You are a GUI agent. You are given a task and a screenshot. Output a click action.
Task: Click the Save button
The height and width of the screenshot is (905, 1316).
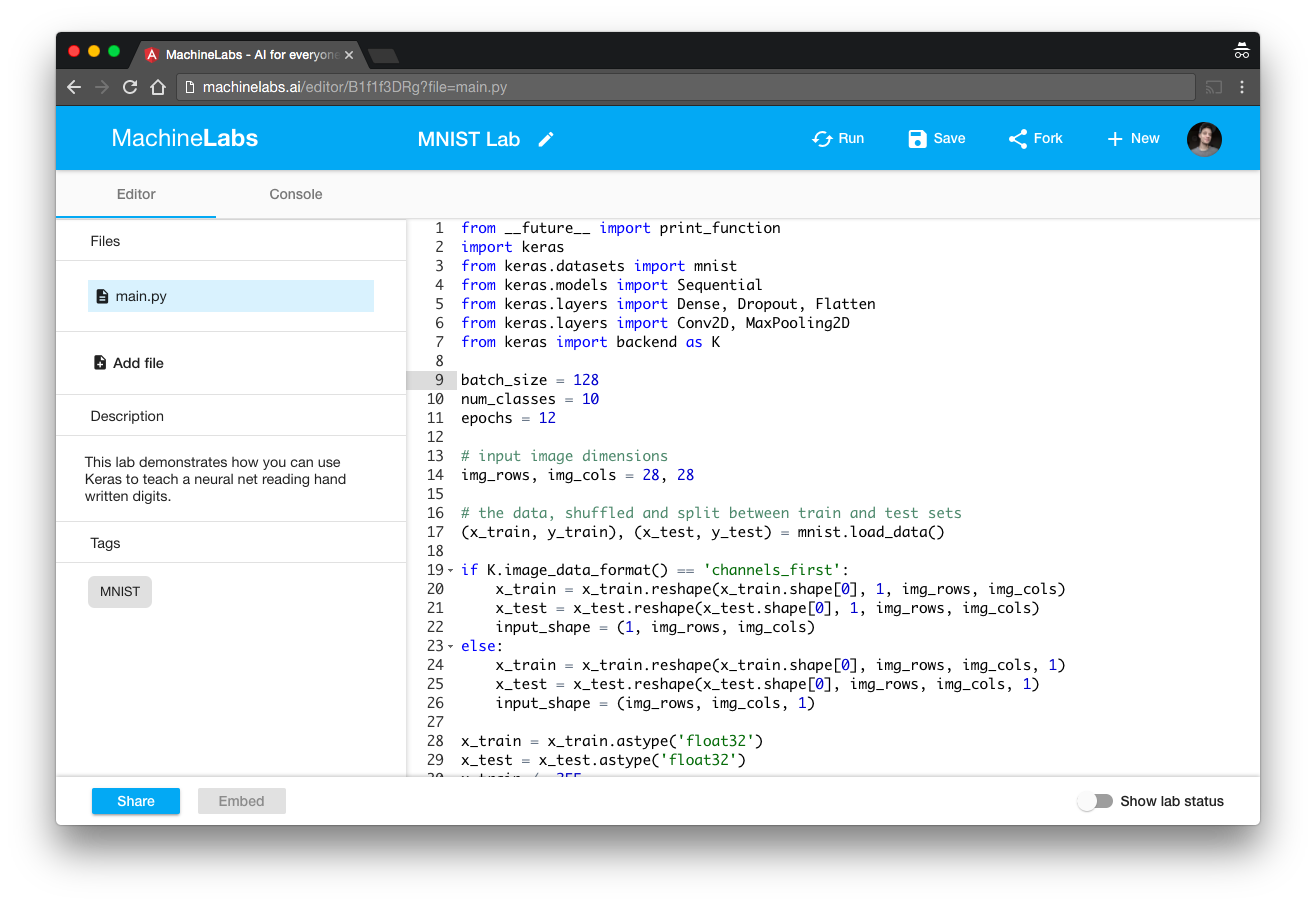coord(937,139)
